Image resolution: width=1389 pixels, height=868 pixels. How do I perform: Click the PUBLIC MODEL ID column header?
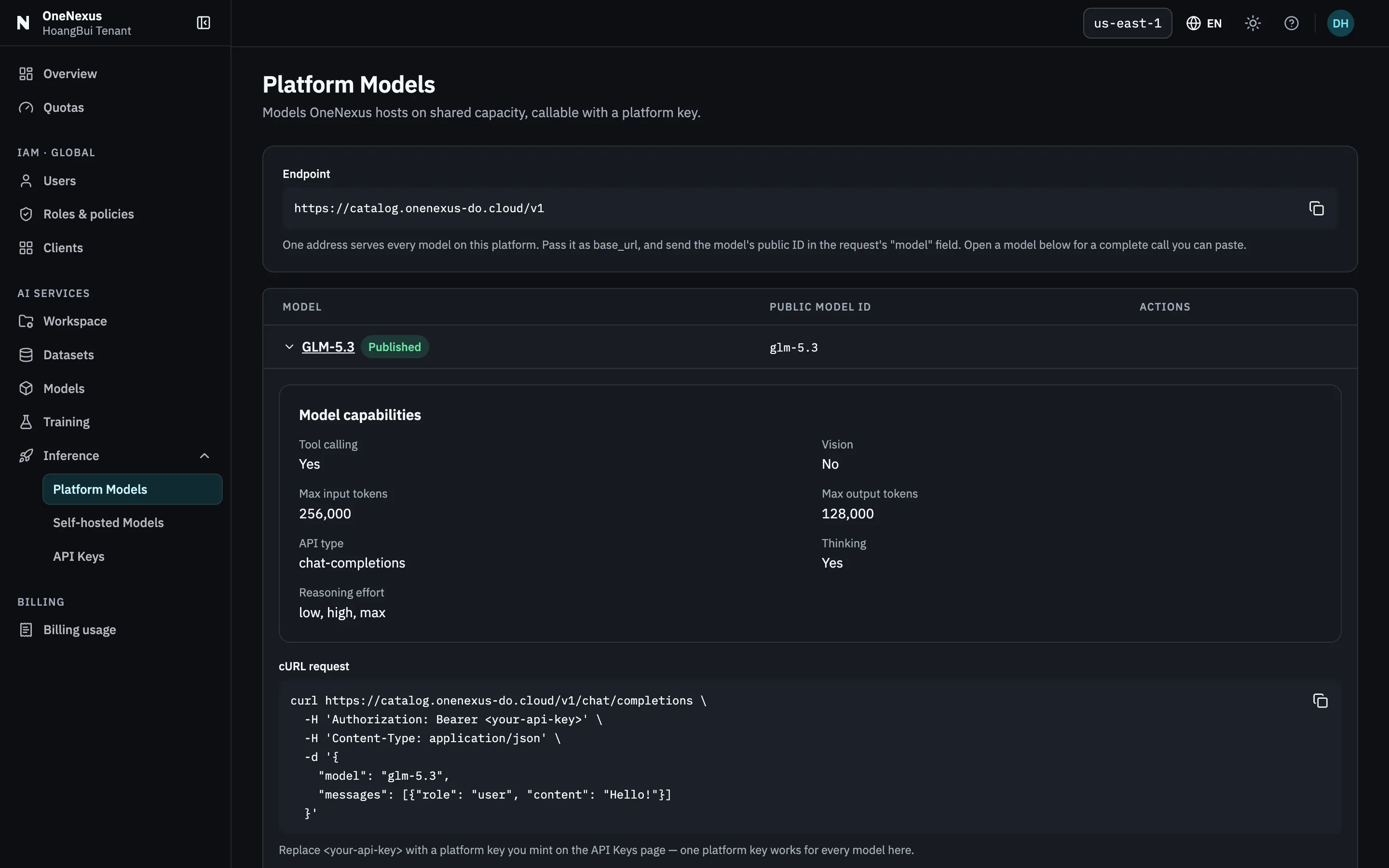[x=819, y=307]
